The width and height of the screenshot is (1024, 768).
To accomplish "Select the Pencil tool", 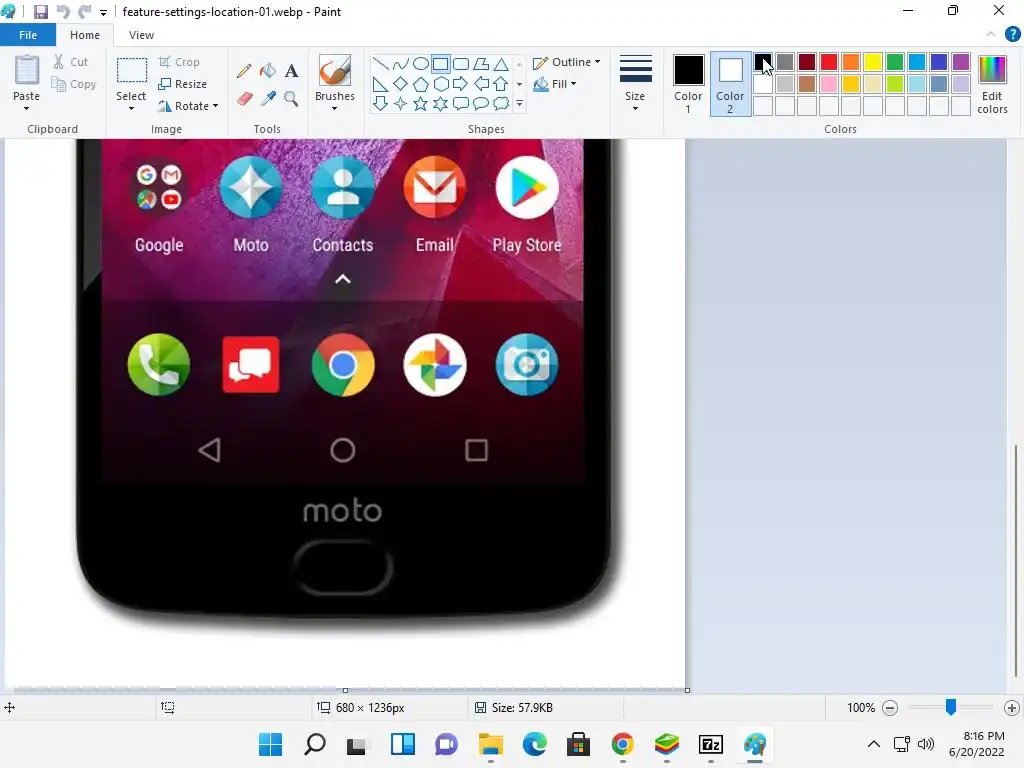I will (244, 71).
